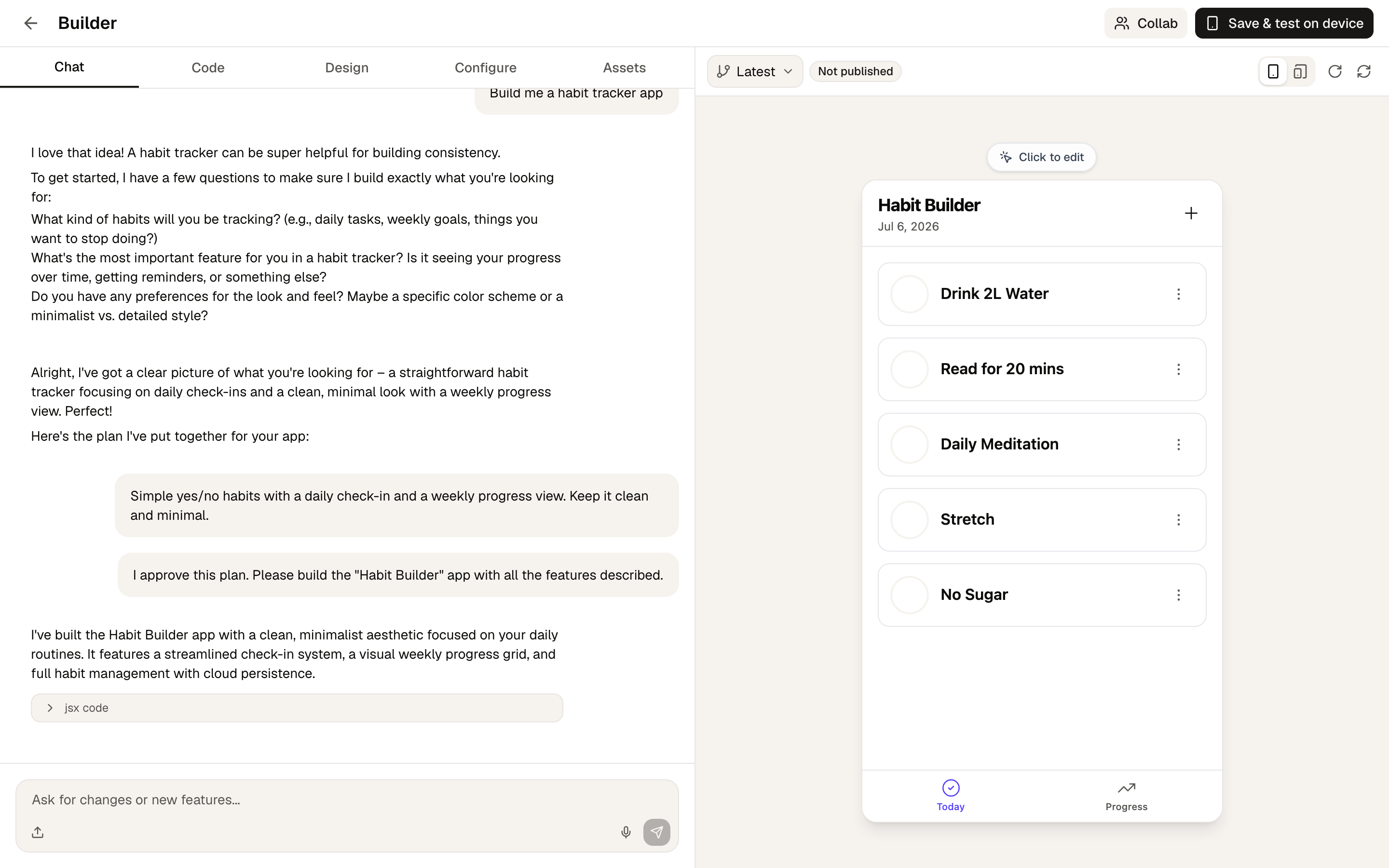
Task: Click the No Sugar habit label
Action: (x=974, y=594)
